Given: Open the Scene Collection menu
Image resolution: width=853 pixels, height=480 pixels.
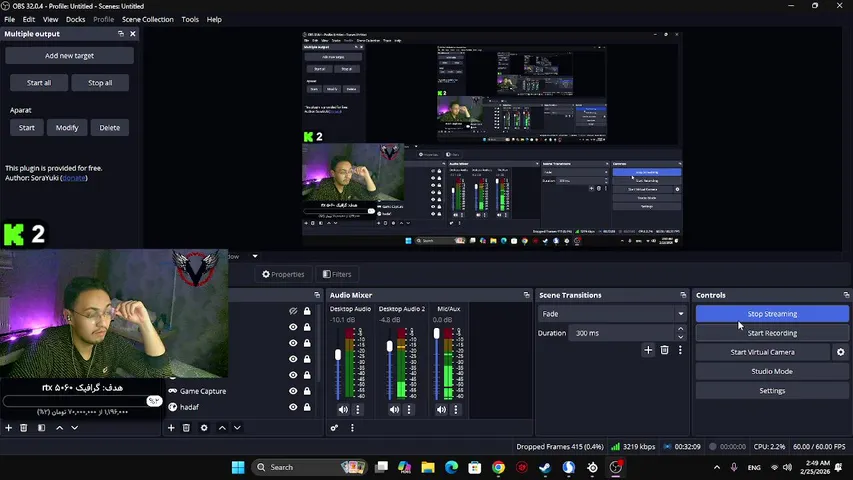Looking at the screenshot, I should coord(147,19).
